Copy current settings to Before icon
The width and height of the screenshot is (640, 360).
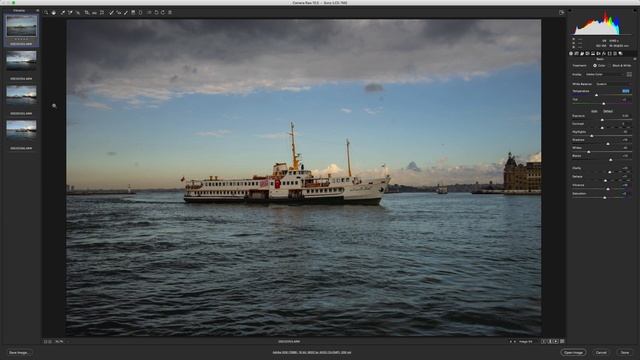pos(556,341)
